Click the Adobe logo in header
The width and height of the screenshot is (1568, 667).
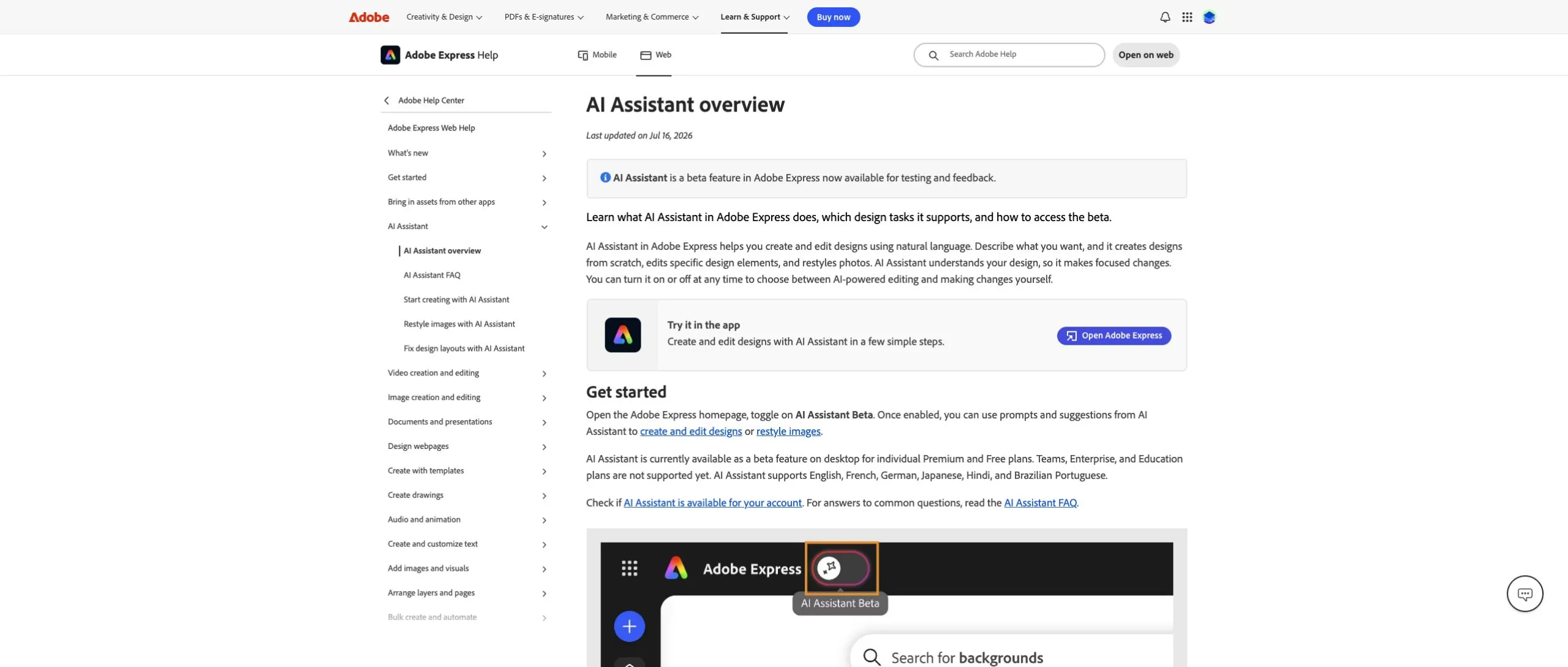369,17
